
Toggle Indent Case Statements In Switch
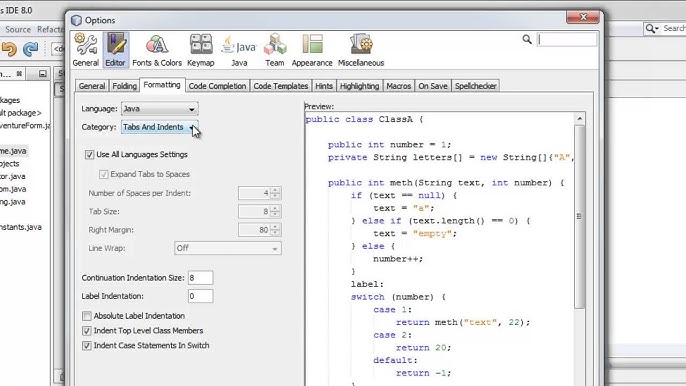pyautogui.click(x=87, y=346)
